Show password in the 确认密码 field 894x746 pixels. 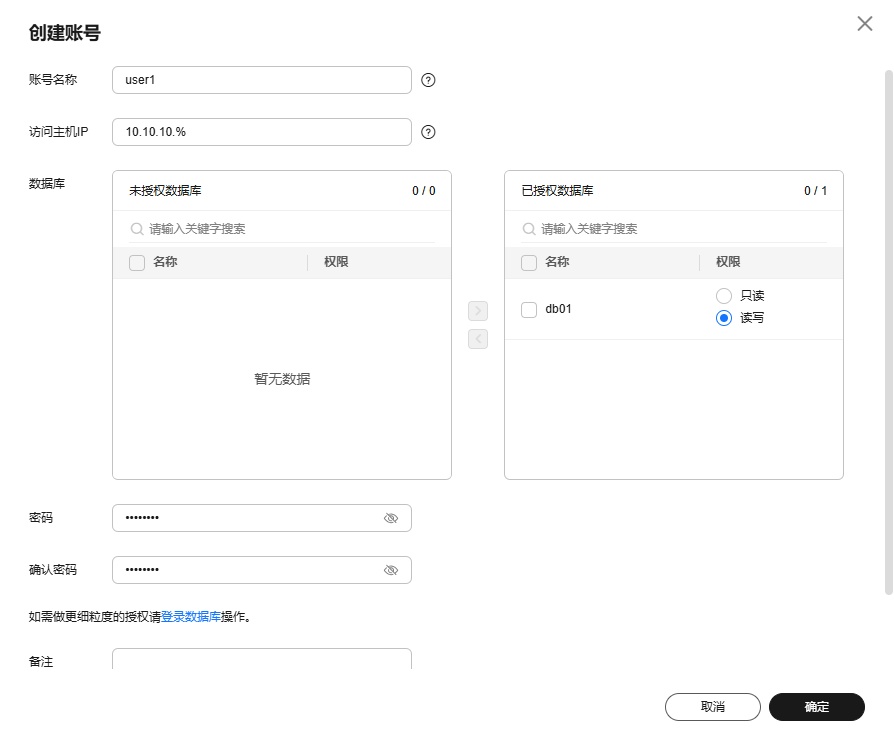pos(391,570)
